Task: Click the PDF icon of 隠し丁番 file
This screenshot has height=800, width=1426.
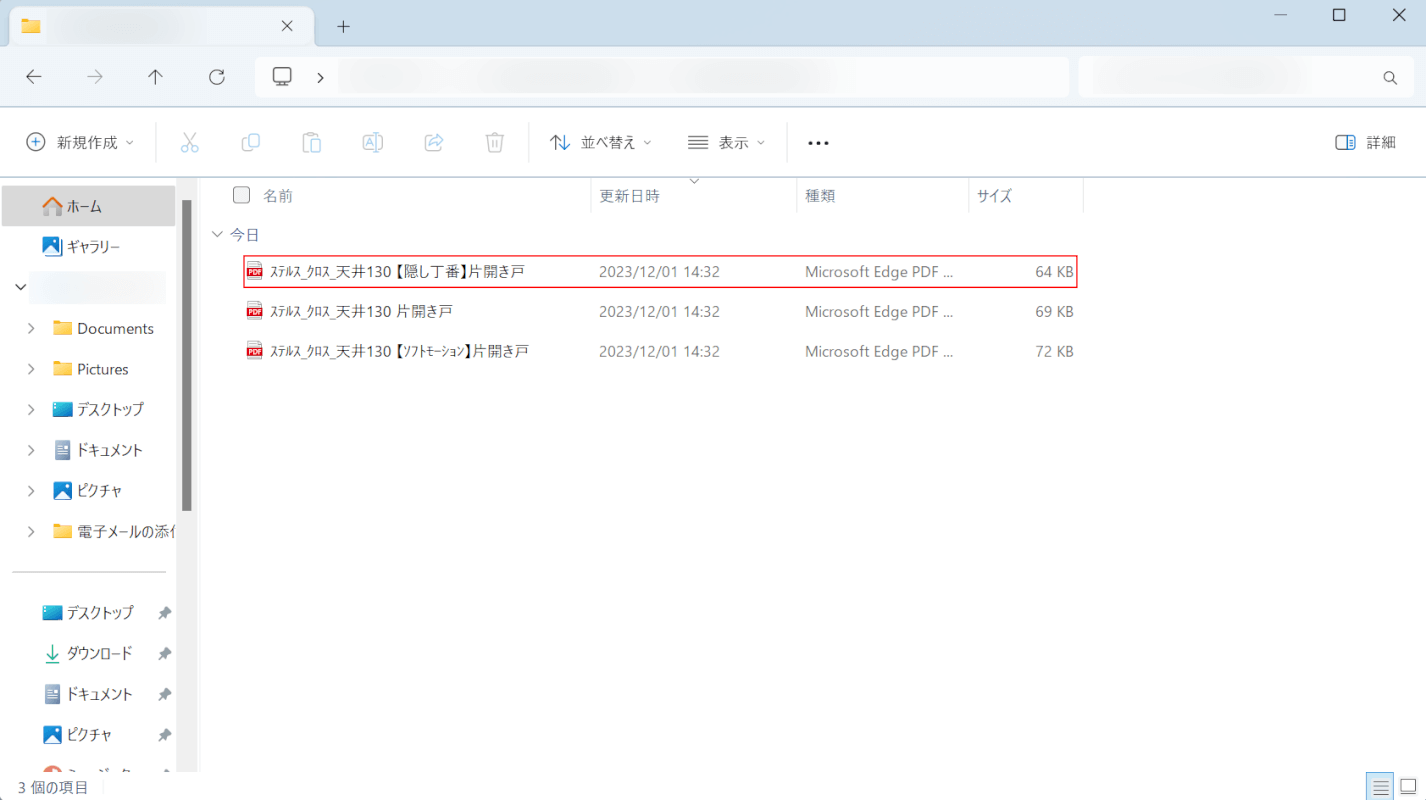Action: click(x=255, y=271)
